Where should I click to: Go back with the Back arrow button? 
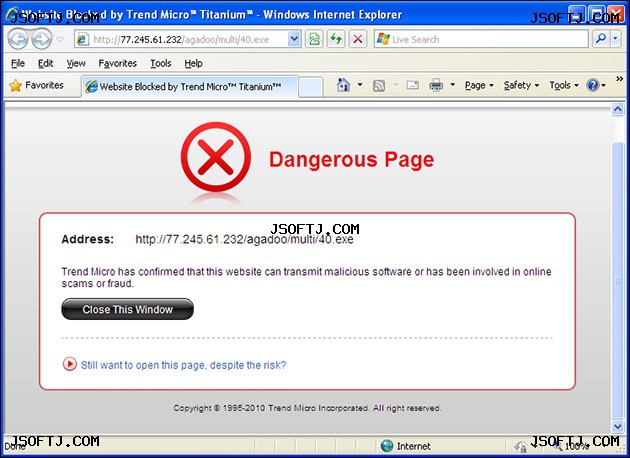(x=18, y=39)
